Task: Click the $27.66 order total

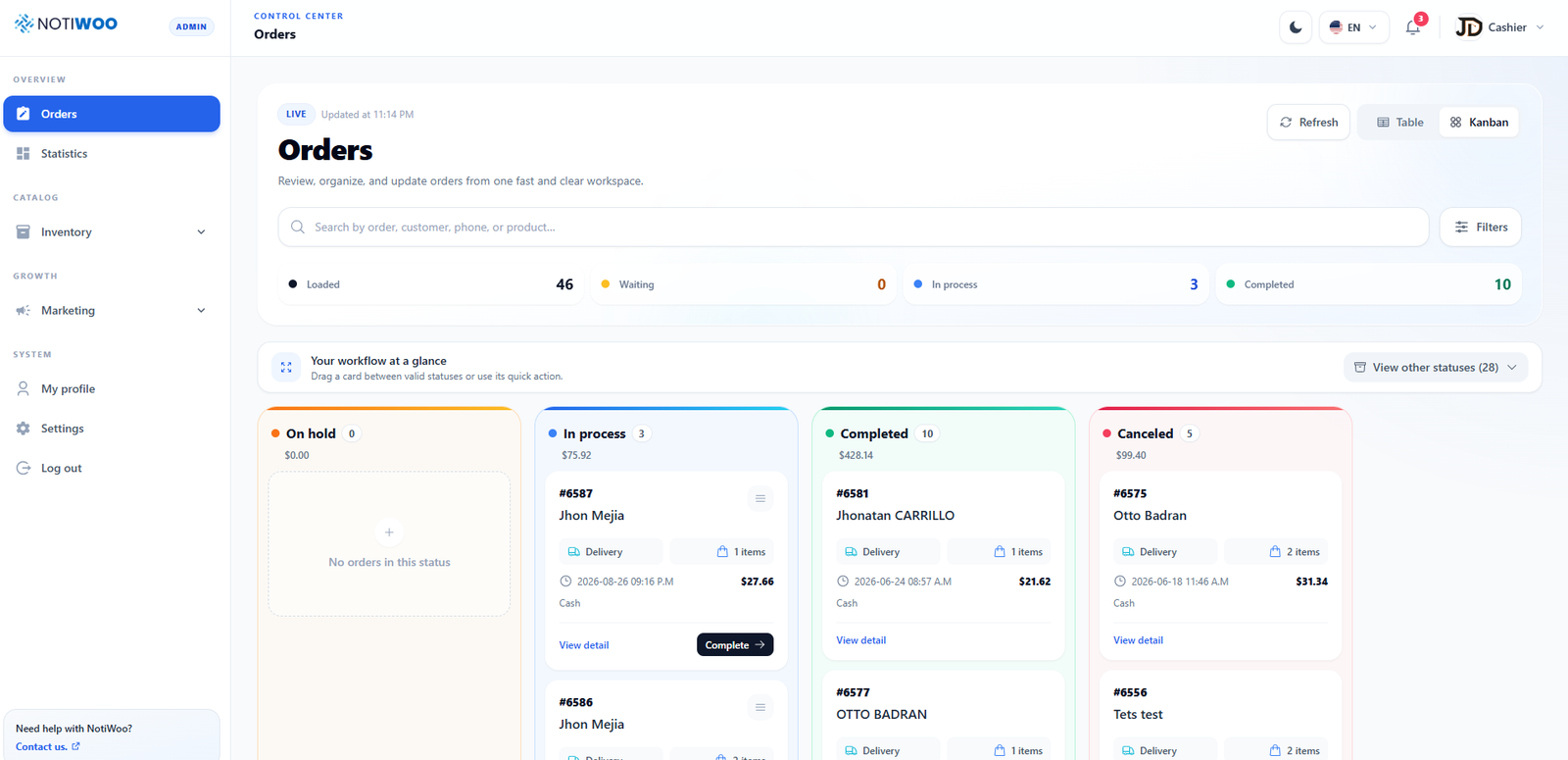Action: [758, 582]
